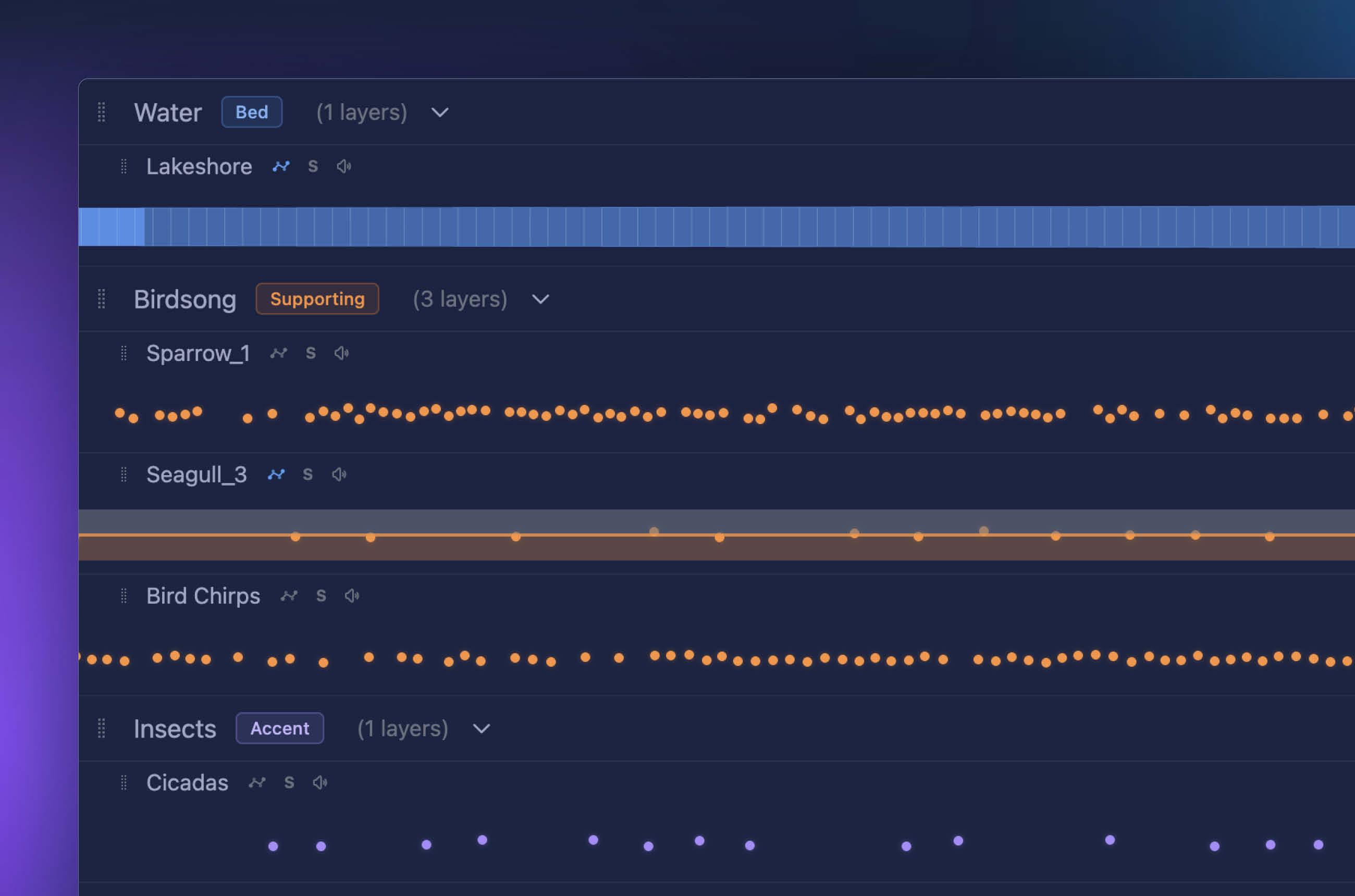
Task: Solo the Lakeshore layer
Action: tap(313, 166)
